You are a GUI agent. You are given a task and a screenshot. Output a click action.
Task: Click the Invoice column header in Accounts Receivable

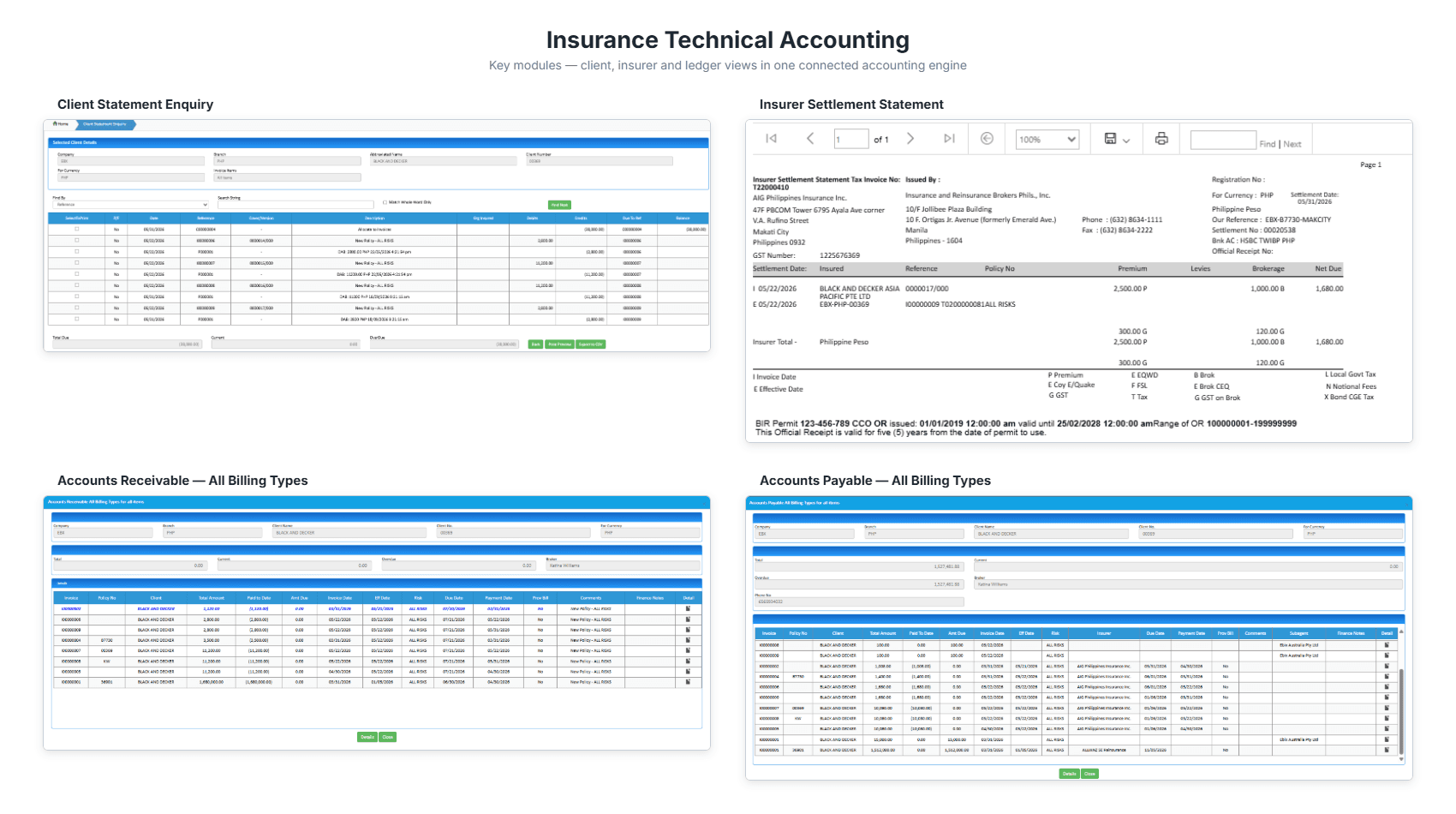click(71, 598)
